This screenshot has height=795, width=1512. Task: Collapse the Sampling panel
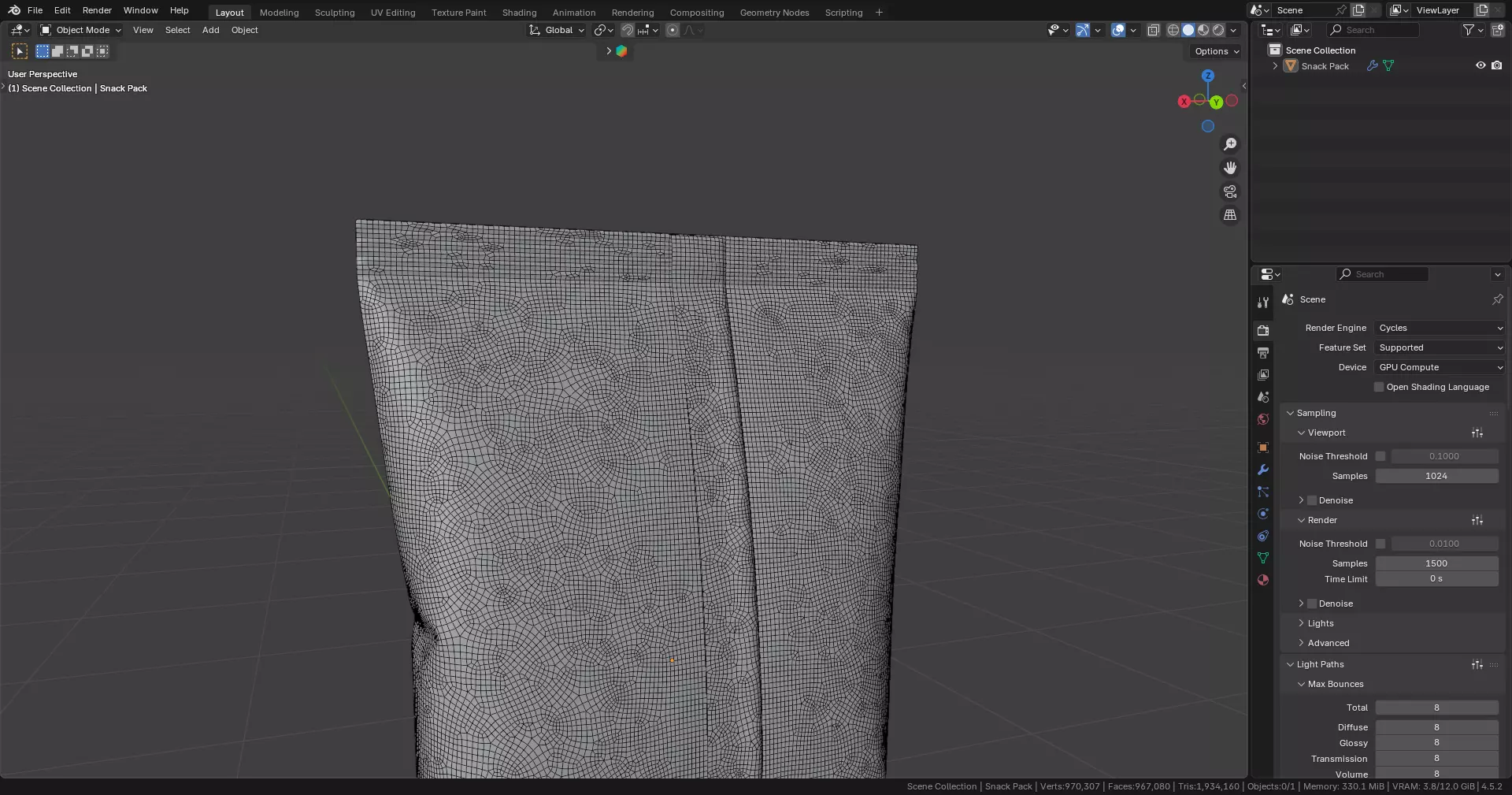pos(1290,413)
